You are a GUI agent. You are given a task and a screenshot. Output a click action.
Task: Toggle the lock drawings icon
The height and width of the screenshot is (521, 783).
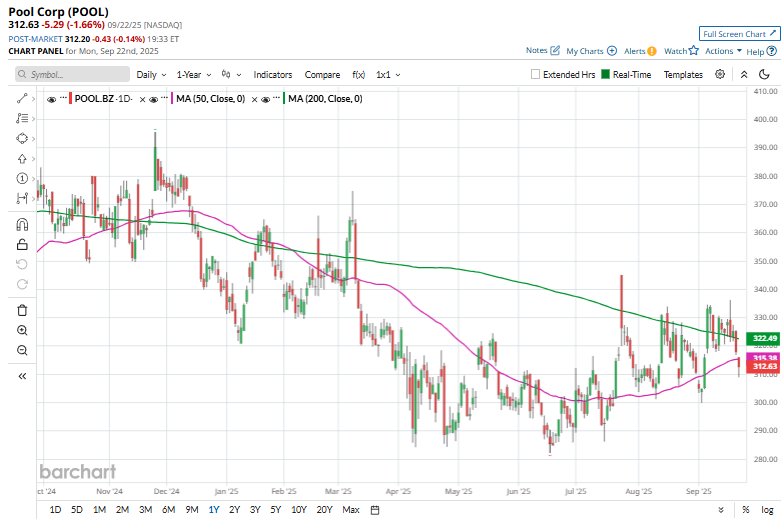22,244
